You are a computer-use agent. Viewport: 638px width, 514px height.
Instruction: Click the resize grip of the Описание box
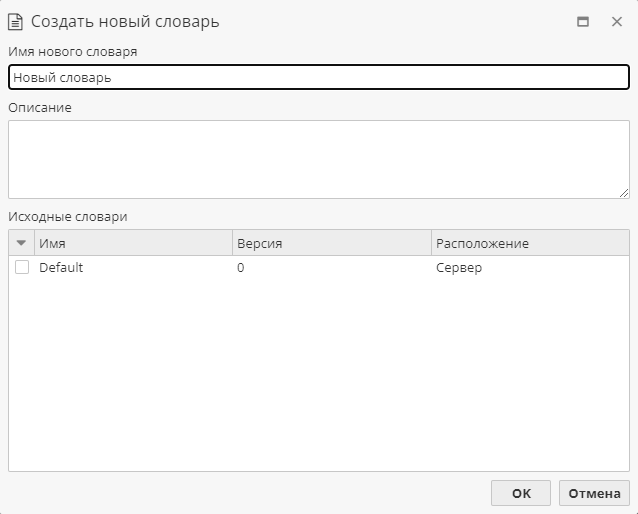(624, 193)
